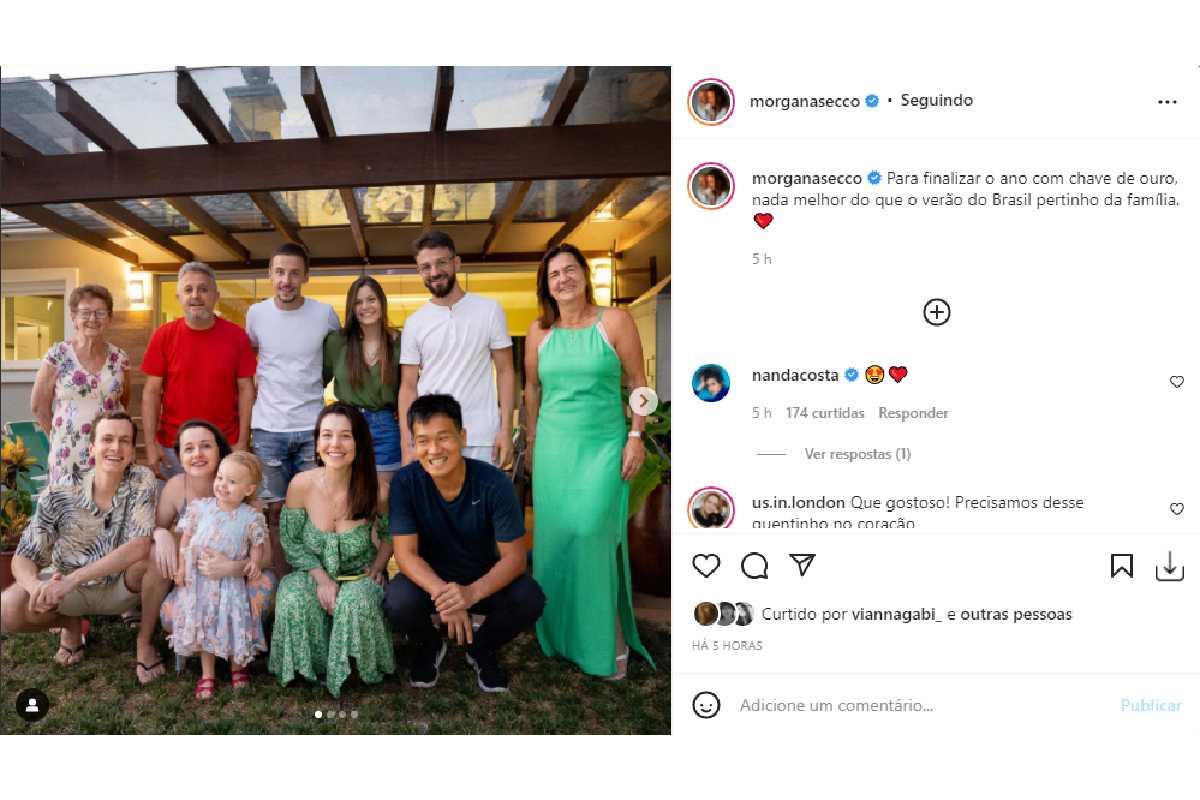Click Responder under nandacosta's comment
Viewport: 1200px width, 800px height.
913,413
